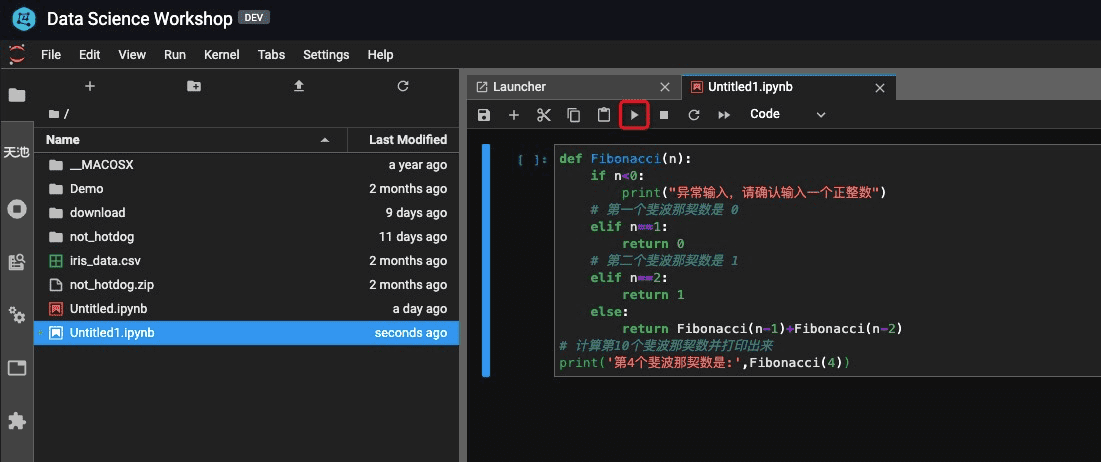This screenshot has width=1101, height=462.
Task: Click the blue cell collapser bar
Action: click(x=486, y=261)
